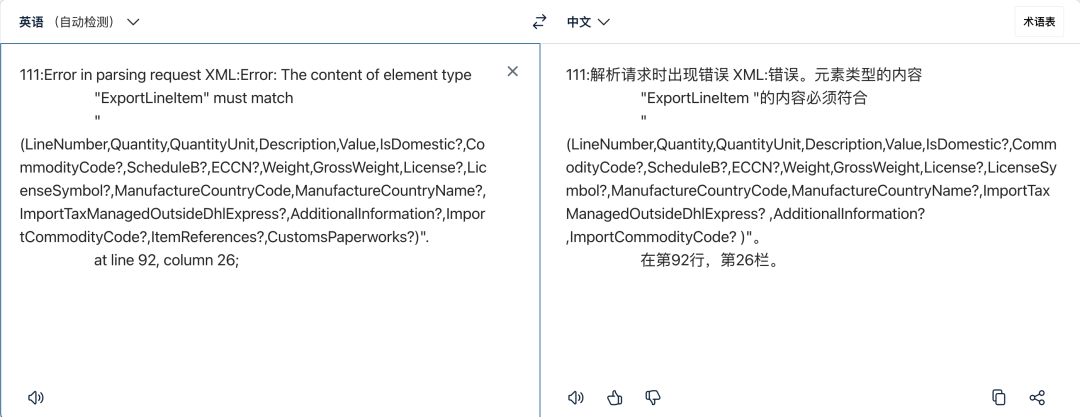Place cursor on "at line 92, column 26;"

(166, 261)
